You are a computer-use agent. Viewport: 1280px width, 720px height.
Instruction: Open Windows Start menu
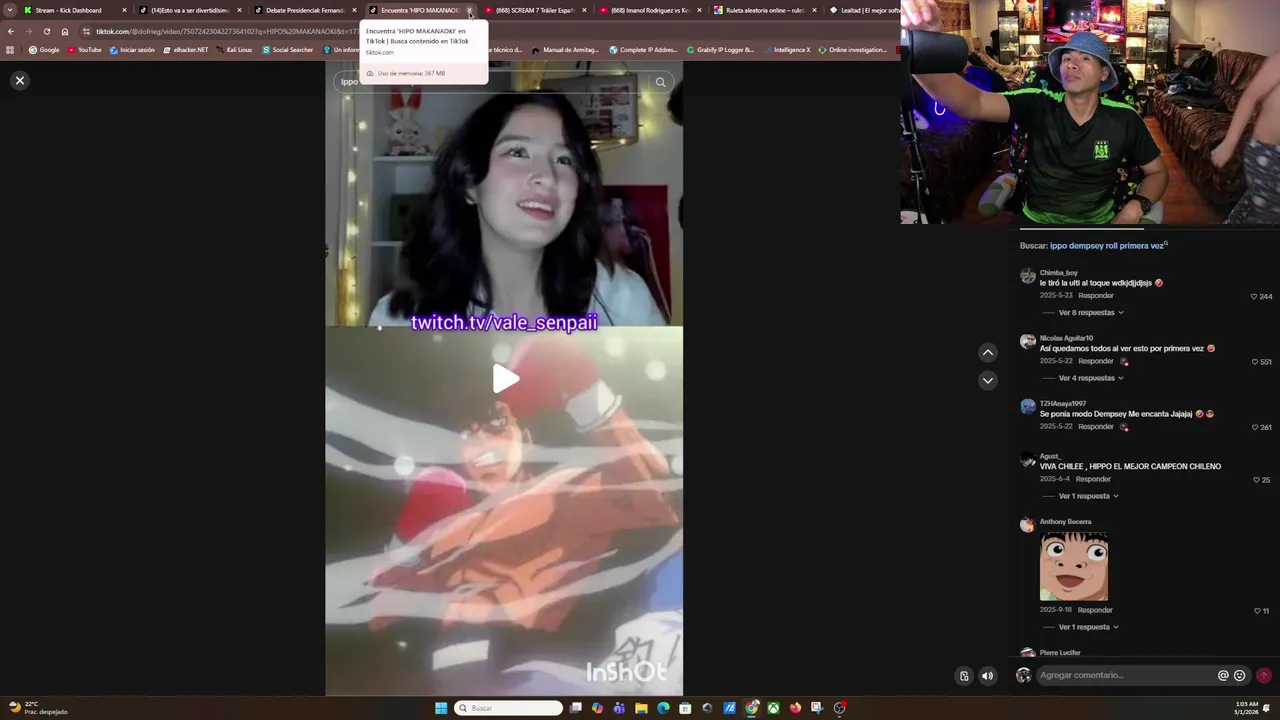click(x=441, y=708)
